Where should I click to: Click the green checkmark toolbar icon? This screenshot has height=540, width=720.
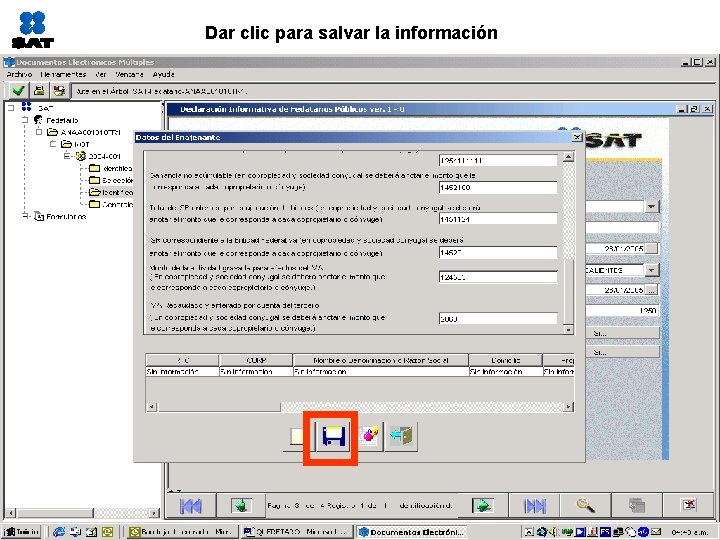(18, 90)
